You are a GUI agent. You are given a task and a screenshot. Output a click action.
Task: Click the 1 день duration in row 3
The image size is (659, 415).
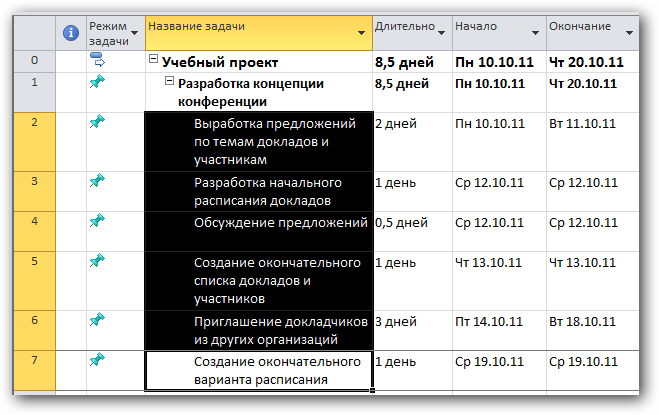[x=412, y=191]
